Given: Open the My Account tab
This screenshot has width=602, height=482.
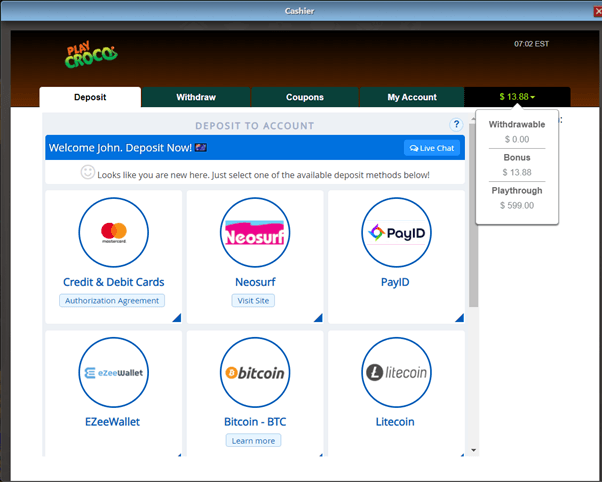Looking at the screenshot, I should 412,97.
